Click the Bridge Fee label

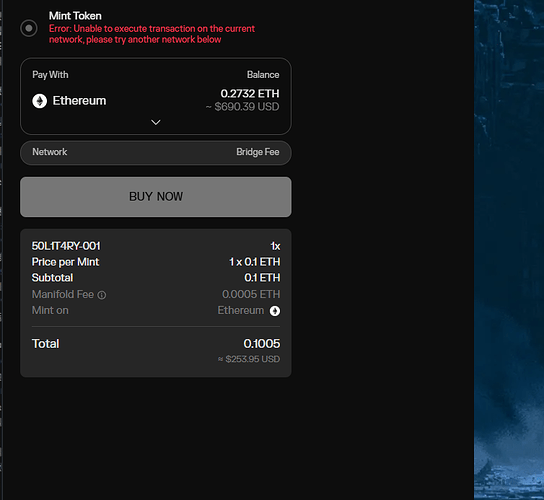[x=258, y=152]
